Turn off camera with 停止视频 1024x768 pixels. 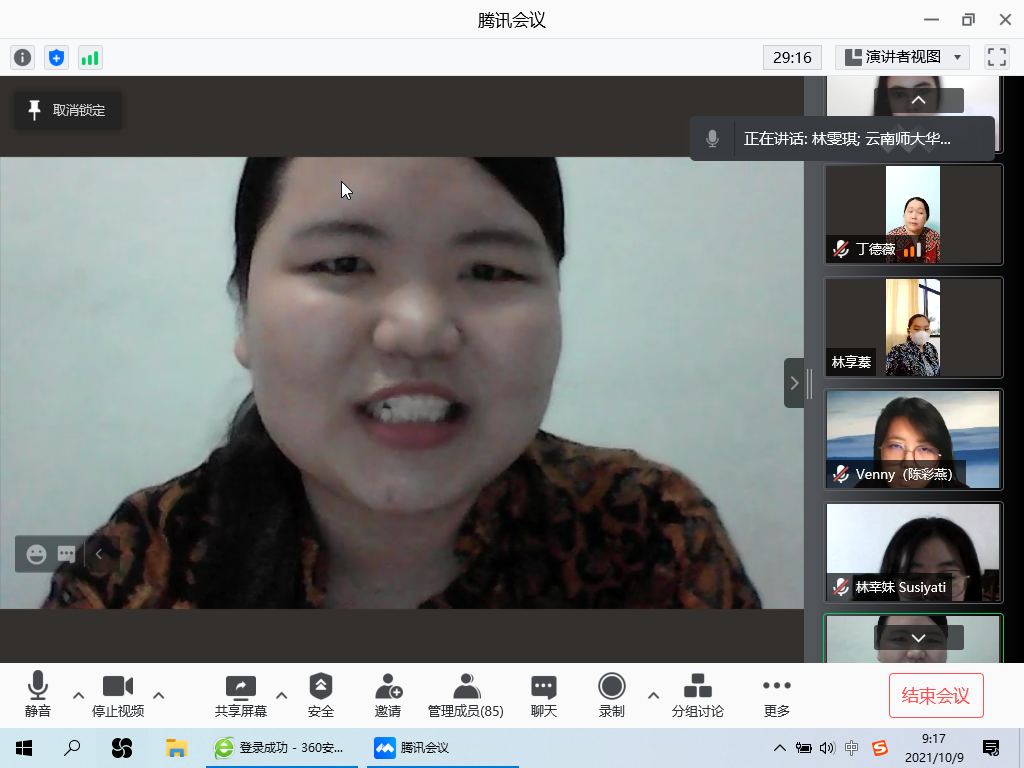[118, 695]
